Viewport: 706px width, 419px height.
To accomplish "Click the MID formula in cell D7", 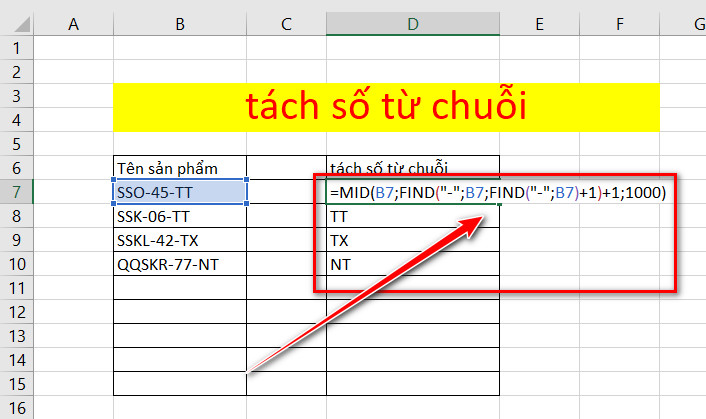I will click(498, 193).
